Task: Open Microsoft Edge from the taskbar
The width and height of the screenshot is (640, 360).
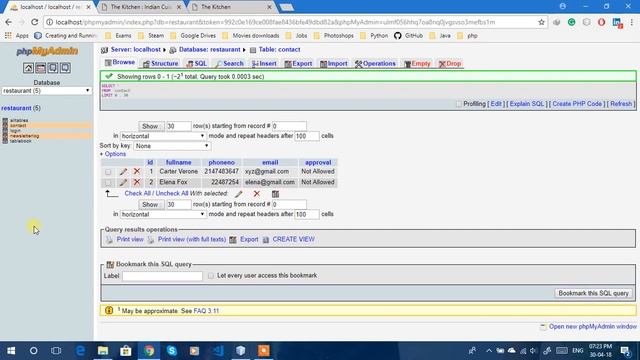Action: click(x=80, y=351)
